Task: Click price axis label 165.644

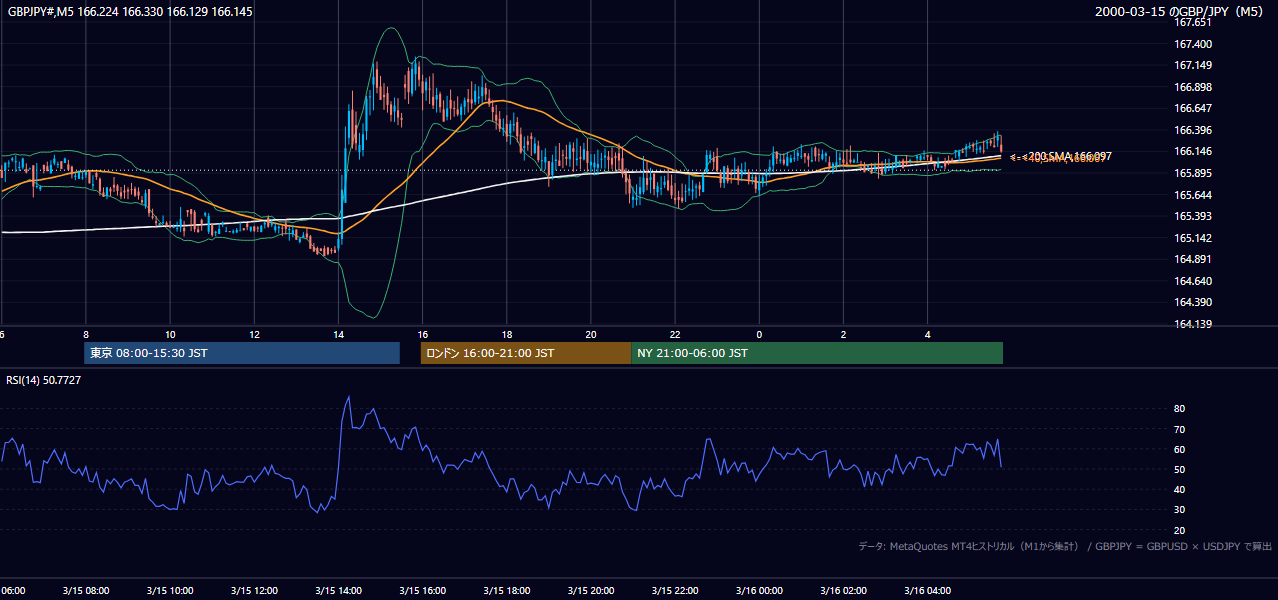Action: (x=1194, y=194)
